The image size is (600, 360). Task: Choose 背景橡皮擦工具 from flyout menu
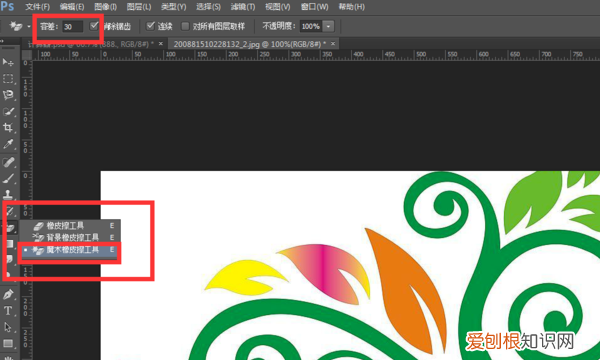[70, 238]
